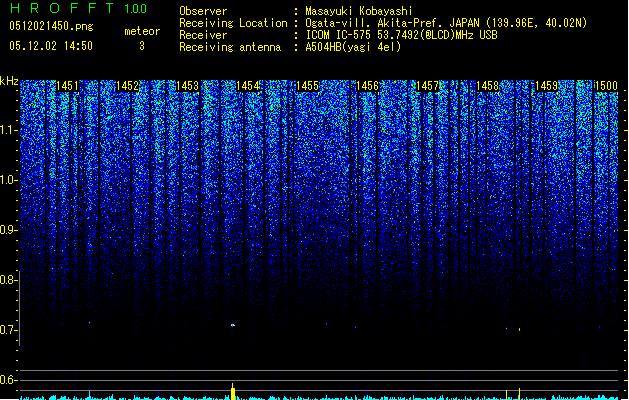The width and height of the screenshot is (629, 400).
Task: Select the 0.7 frequency axis label
Action: tap(9, 330)
